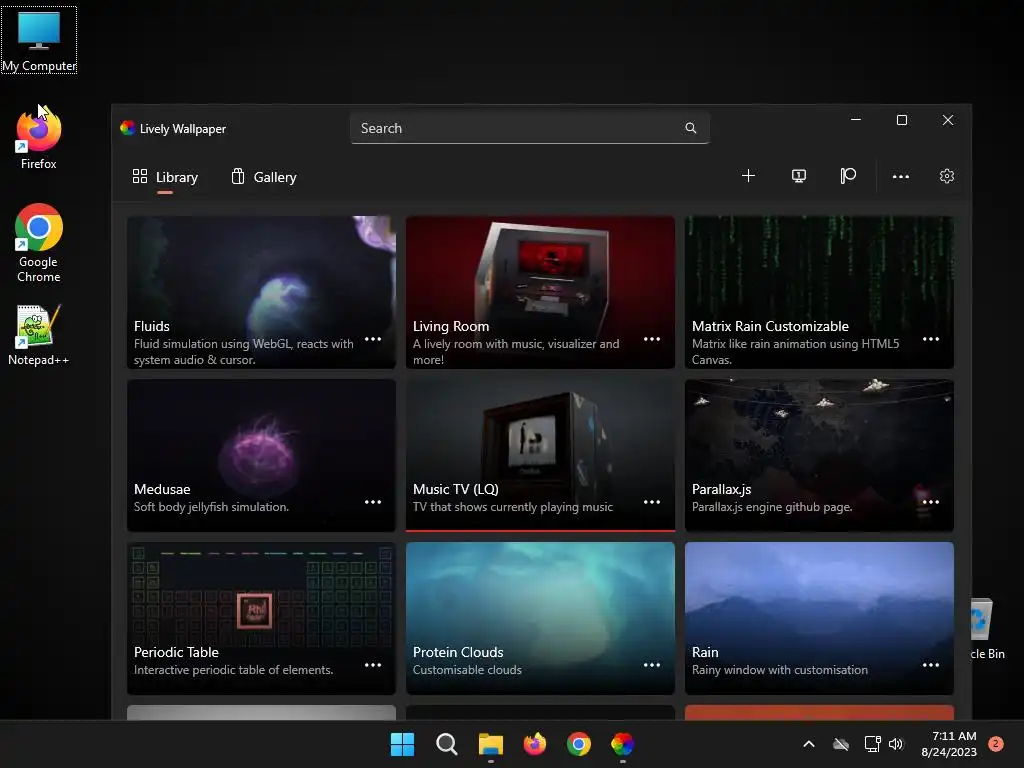Open File Explorer from taskbar
This screenshot has width=1024, height=768.
490,744
